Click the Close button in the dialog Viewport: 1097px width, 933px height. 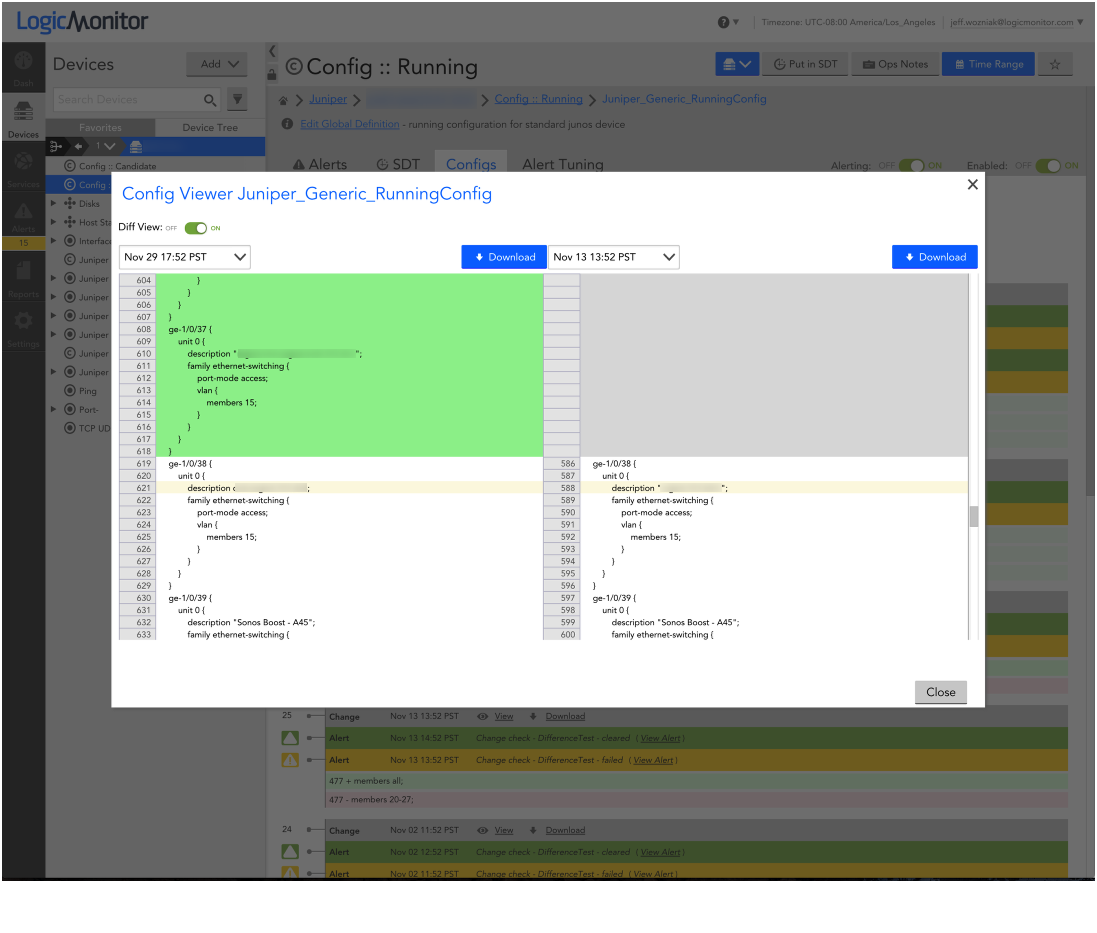940,692
